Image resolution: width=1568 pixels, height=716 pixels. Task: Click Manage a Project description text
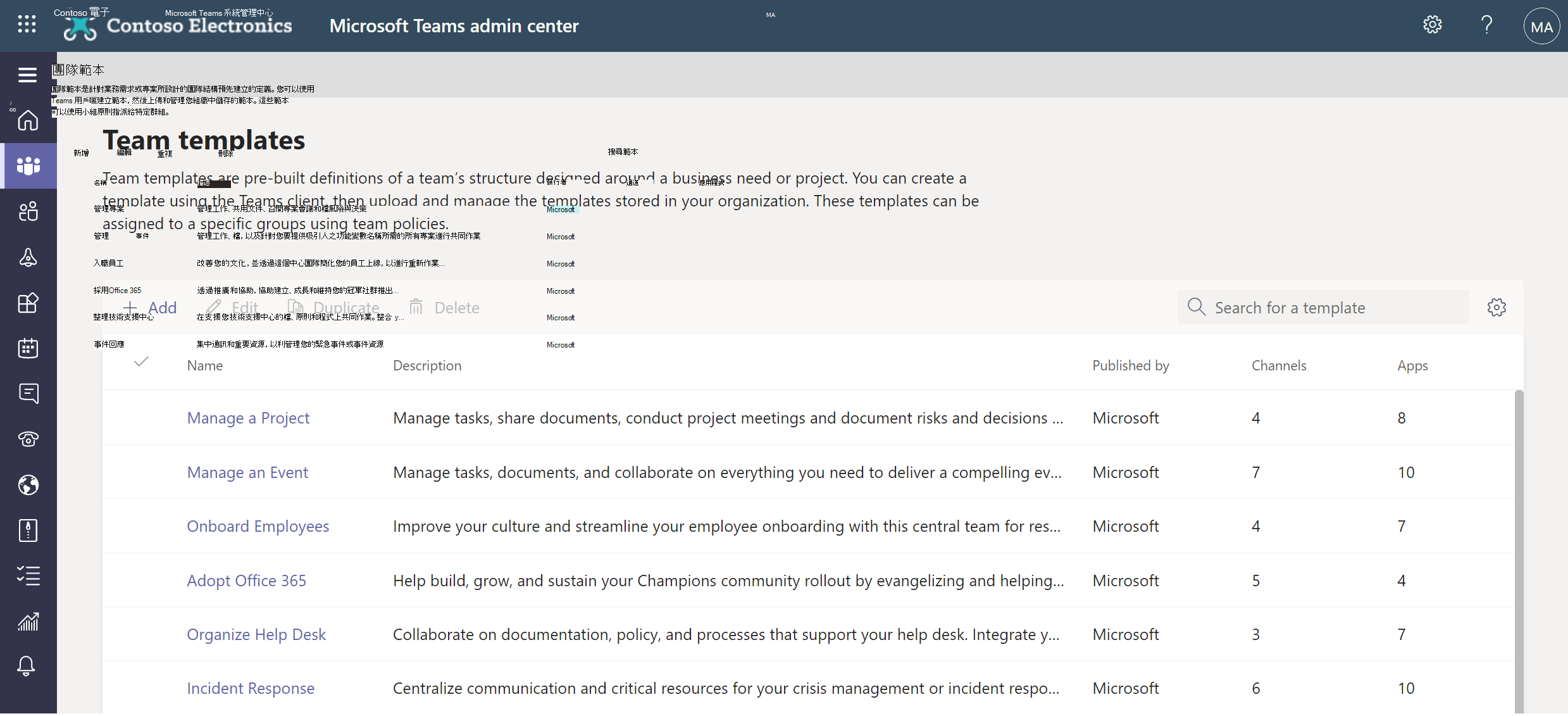[728, 418]
